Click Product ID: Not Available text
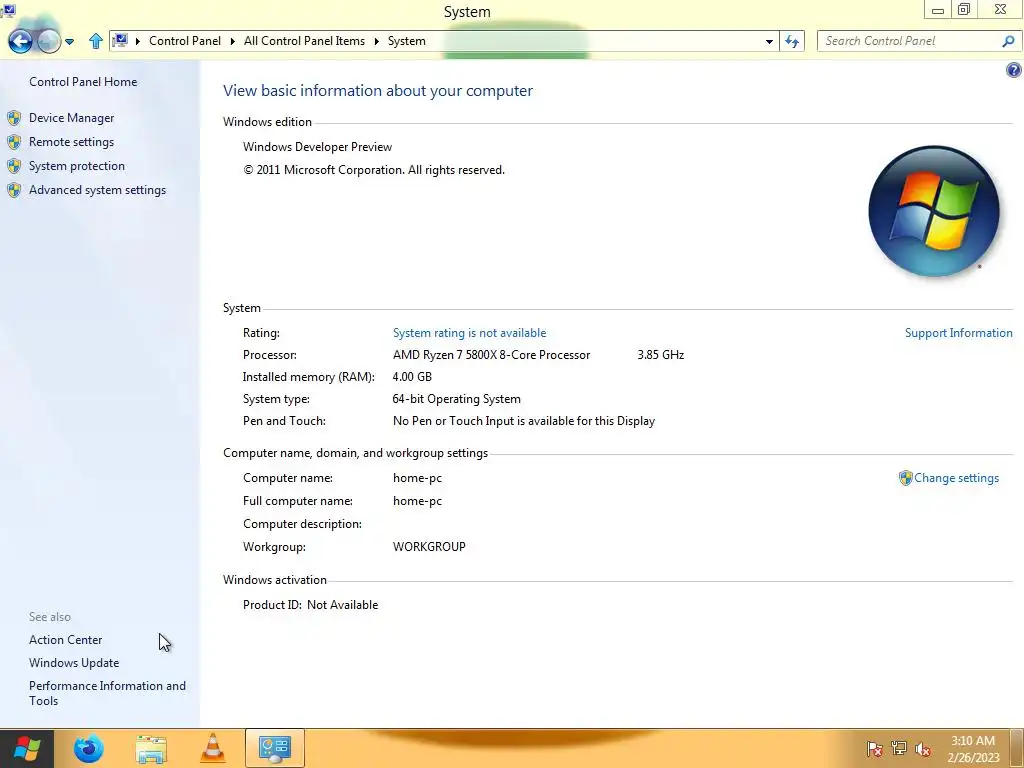 310,605
